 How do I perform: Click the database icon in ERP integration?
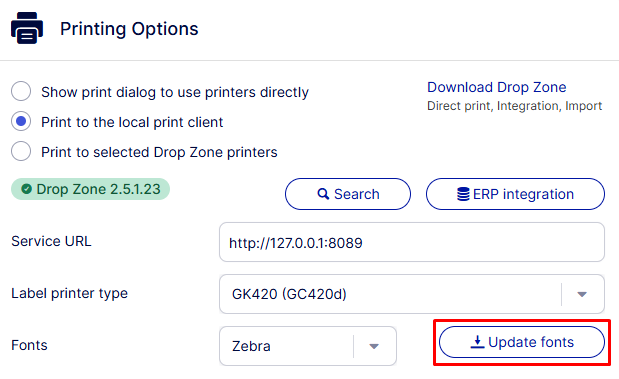[x=463, y=194]
